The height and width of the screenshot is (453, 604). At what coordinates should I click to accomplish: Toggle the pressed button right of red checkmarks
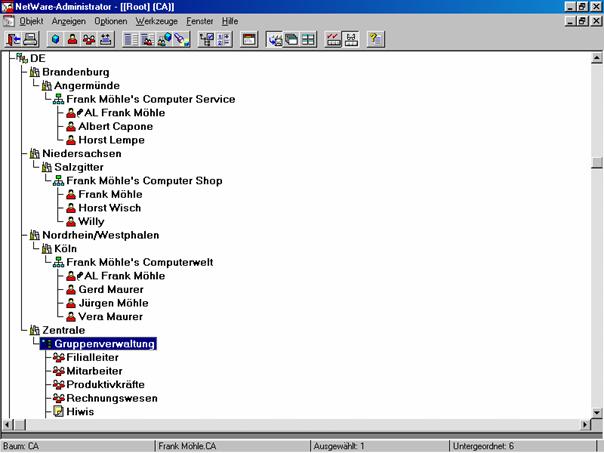click(x=351, y=39)
